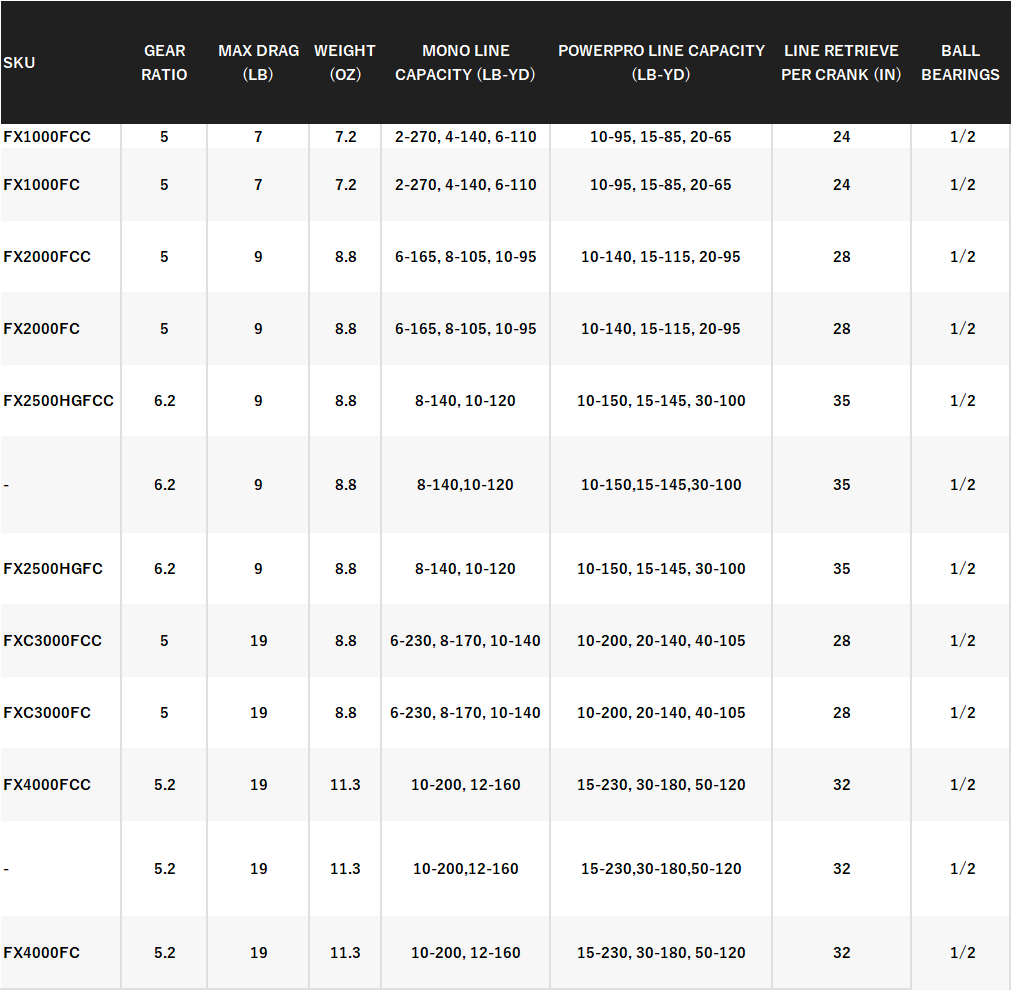Image resolution: width=1011 pixels, height=990 pixels.
Task: Click gear ratio 5.2 in FX4000FCC row
Action: (164, 785)
